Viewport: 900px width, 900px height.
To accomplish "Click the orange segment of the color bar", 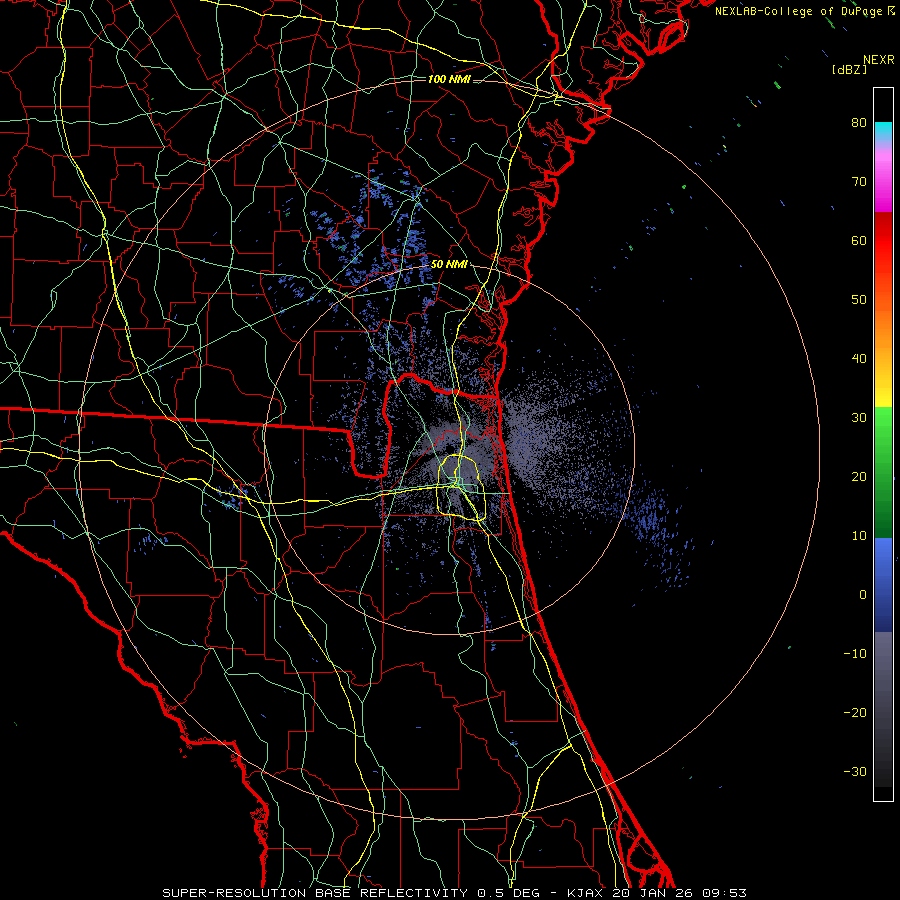I will coord(883,327).
